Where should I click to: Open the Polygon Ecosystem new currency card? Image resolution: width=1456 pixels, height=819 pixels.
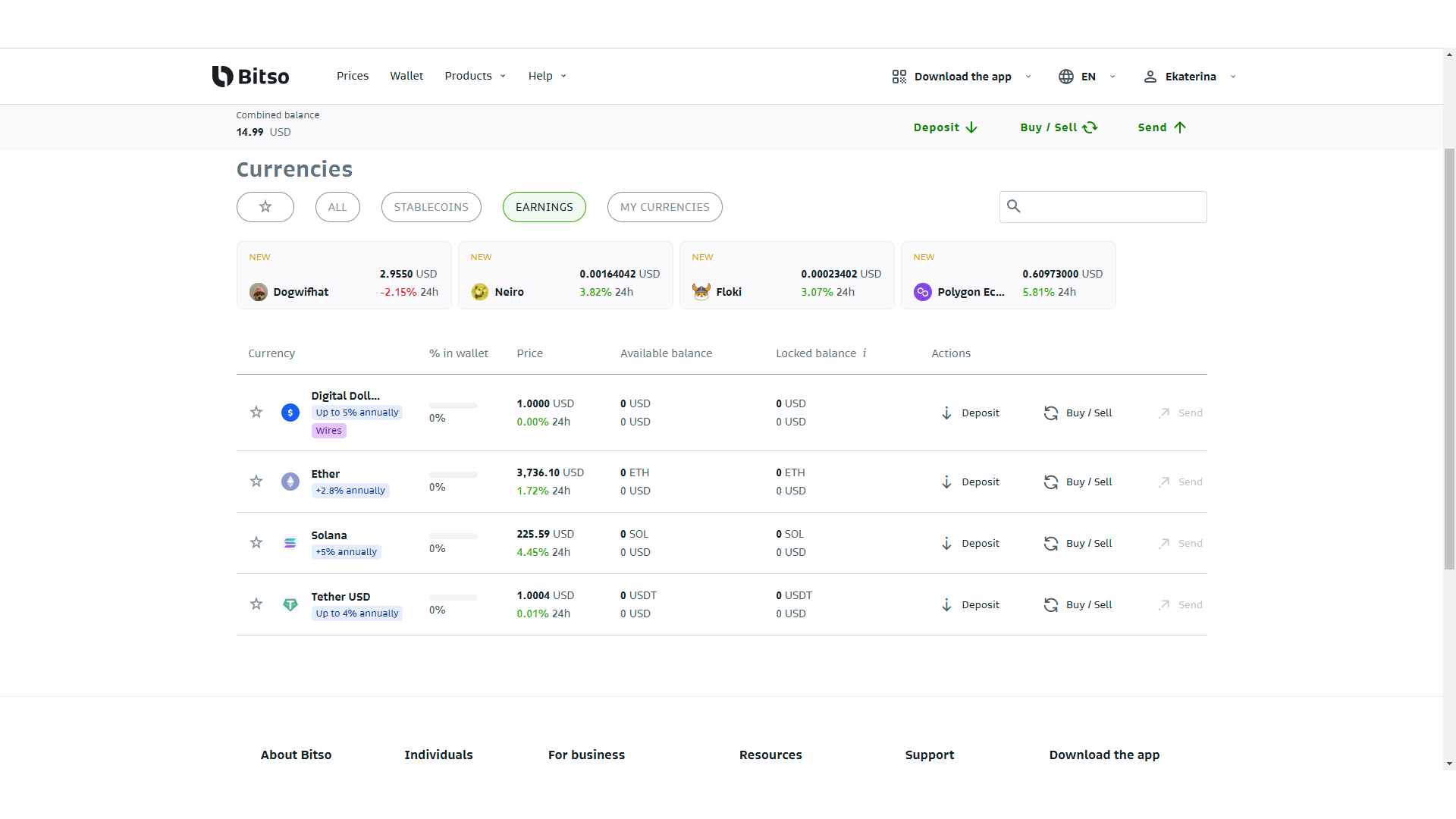coord(1009,275)
